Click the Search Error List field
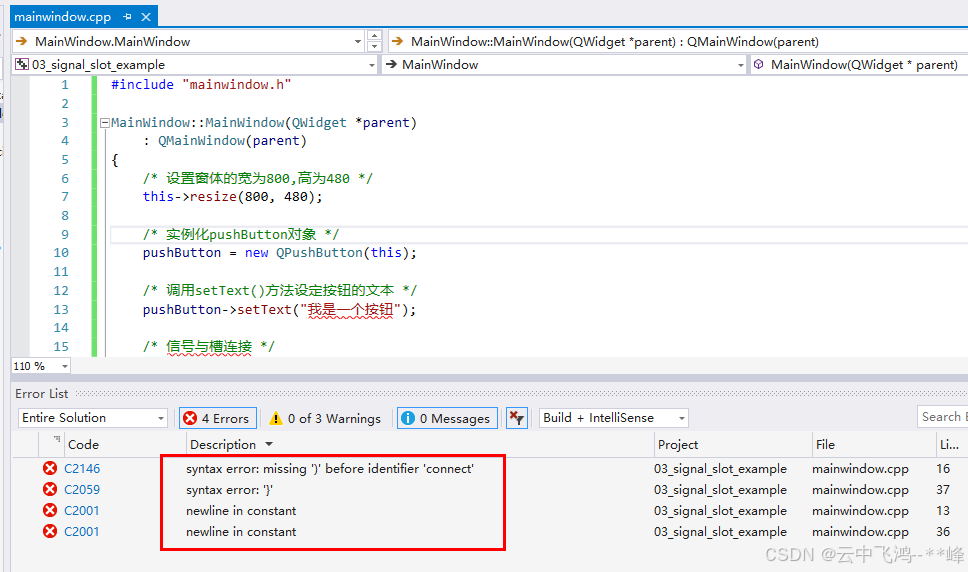This screenshot has width=968, height=572. coord(942,417)
